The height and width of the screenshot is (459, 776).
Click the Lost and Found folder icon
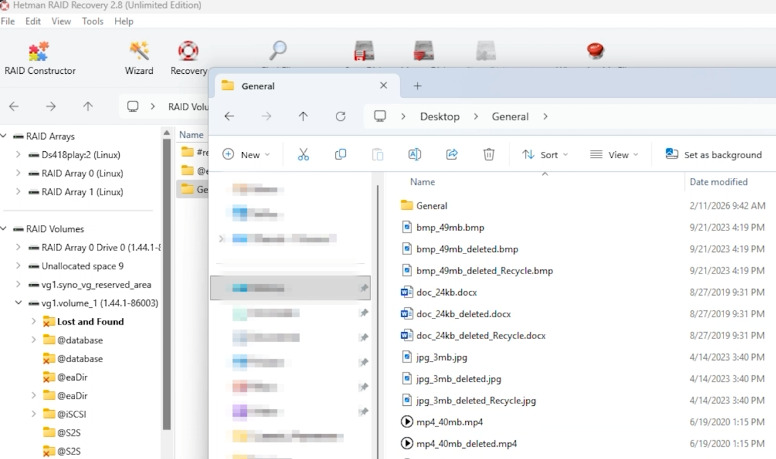(48, 322)
